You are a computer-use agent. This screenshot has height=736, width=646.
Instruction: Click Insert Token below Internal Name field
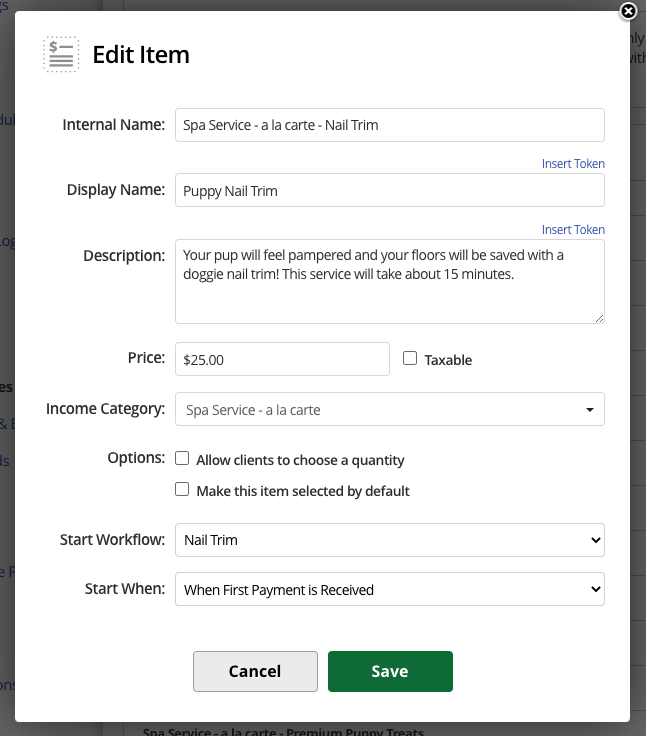click(x=573, y=164)
